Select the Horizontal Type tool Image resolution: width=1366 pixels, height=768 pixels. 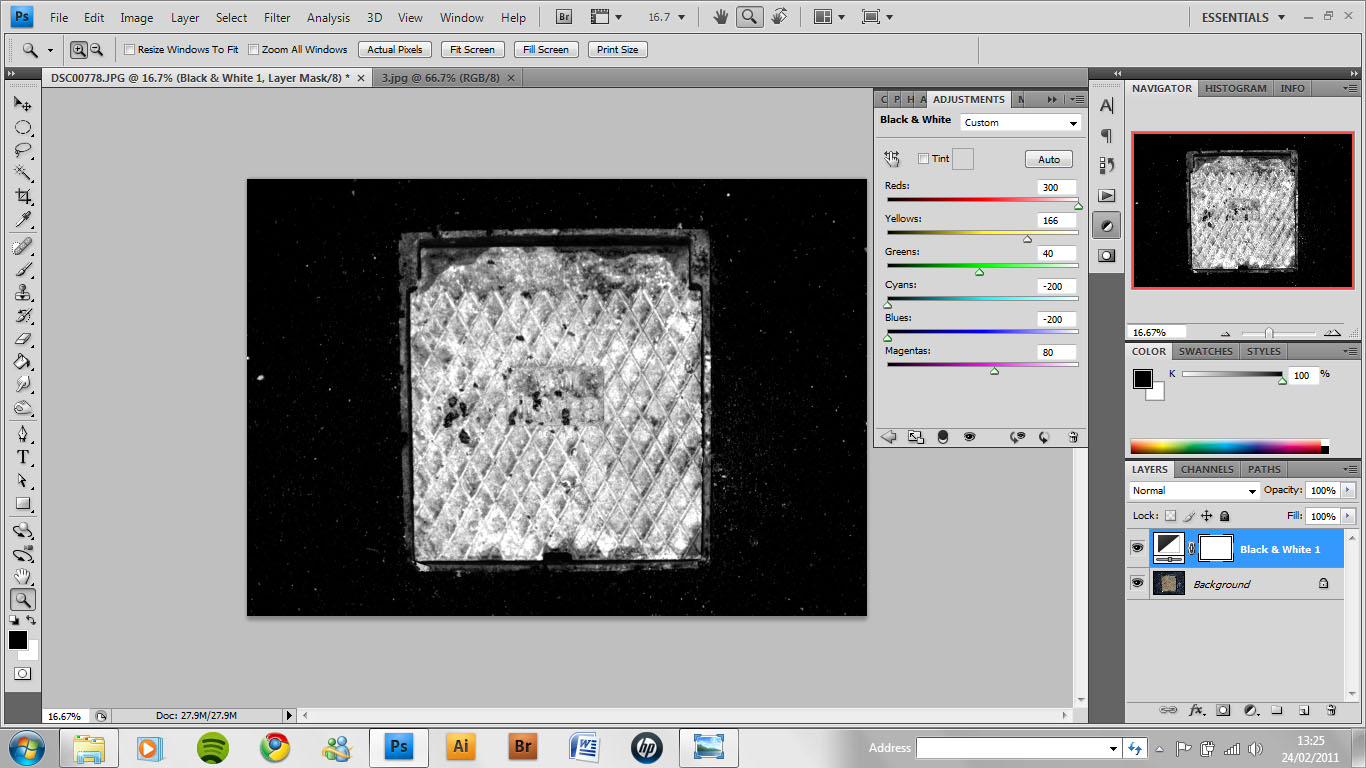tap(23, 457)
